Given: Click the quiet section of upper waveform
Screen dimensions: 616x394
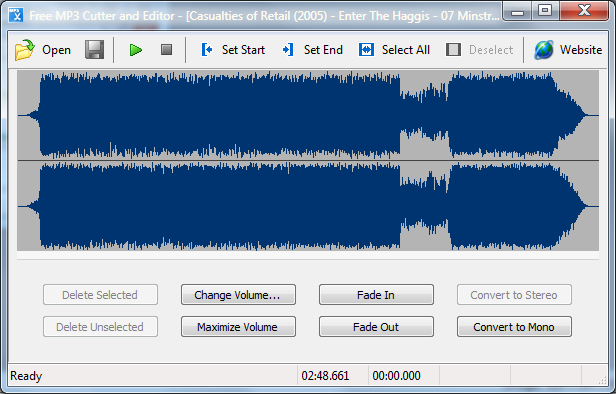Looking at the screenshot, I should 425,115.
